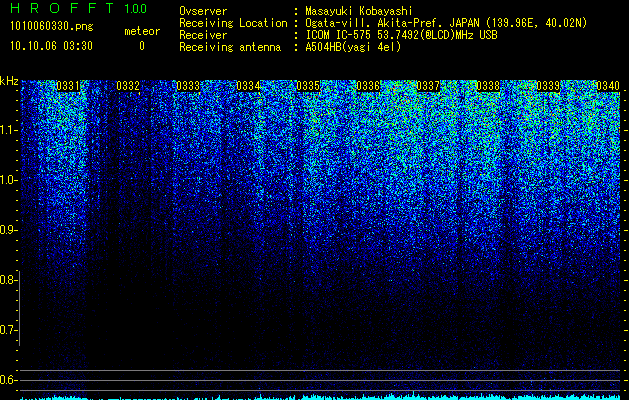The width and height of the screenshot is (629, 400).
Task: Click the 0336 time marker
Action: (368, 86)
